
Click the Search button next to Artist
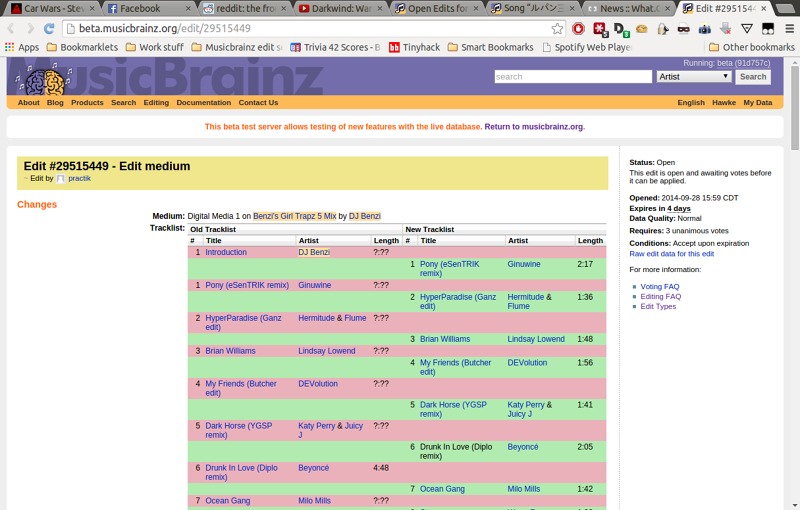[x=753, y=76]
